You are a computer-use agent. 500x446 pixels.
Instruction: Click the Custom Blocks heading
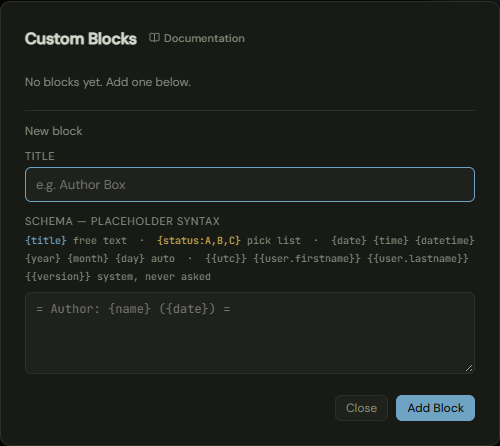81,39
